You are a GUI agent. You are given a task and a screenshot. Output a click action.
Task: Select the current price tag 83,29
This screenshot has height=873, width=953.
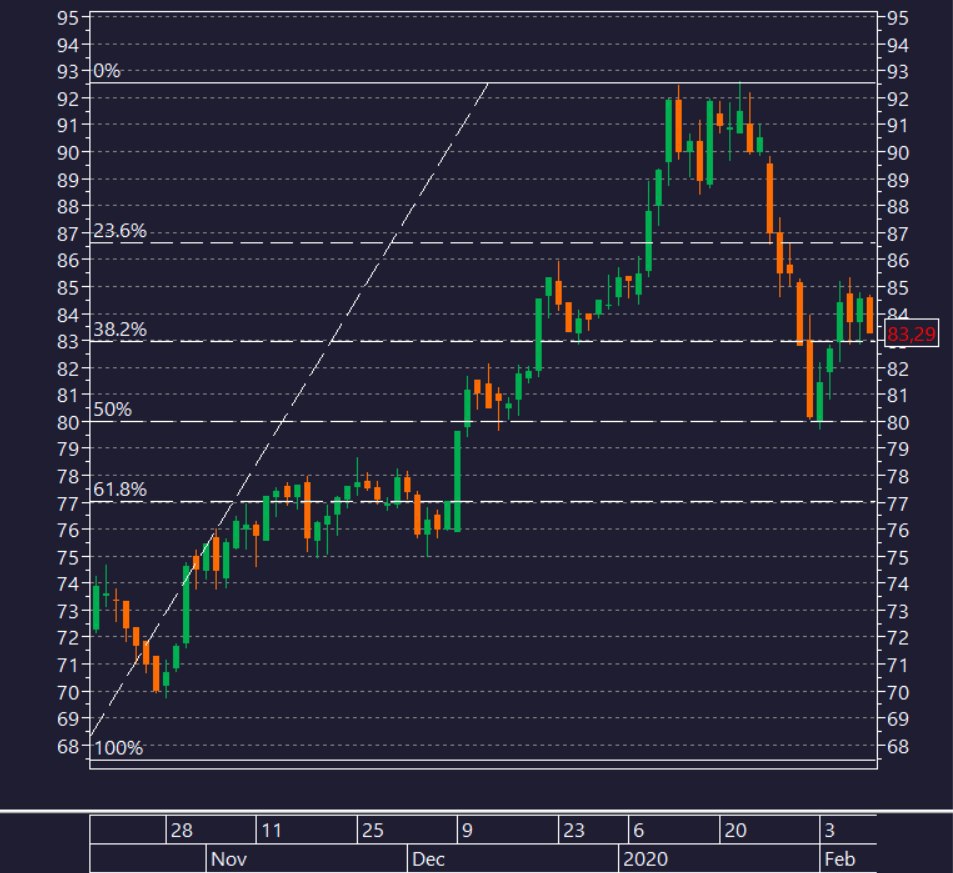coord(911,334)
